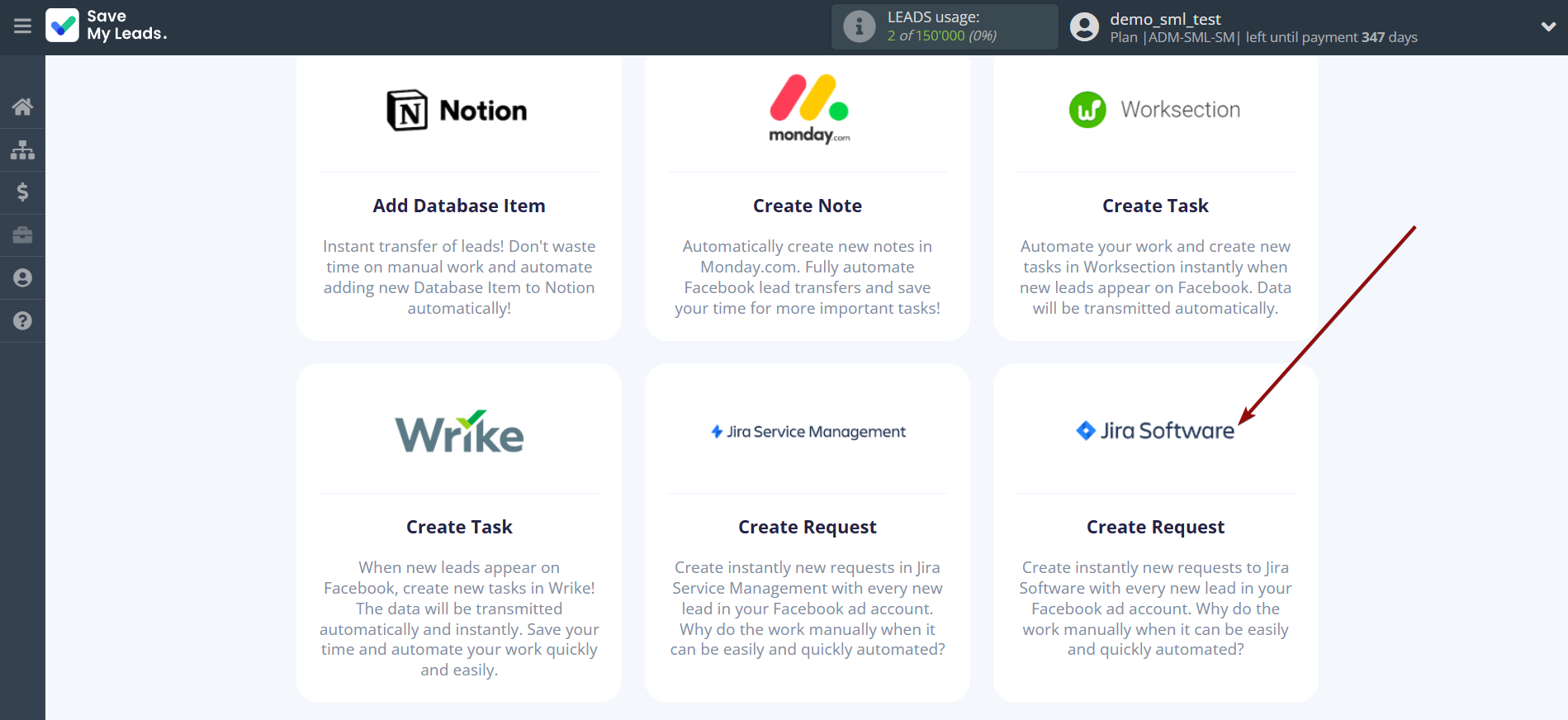The height and width of the screenshot is (720, 1568).
Task: Click the Save My Leads logo
Action: point(106,26)
